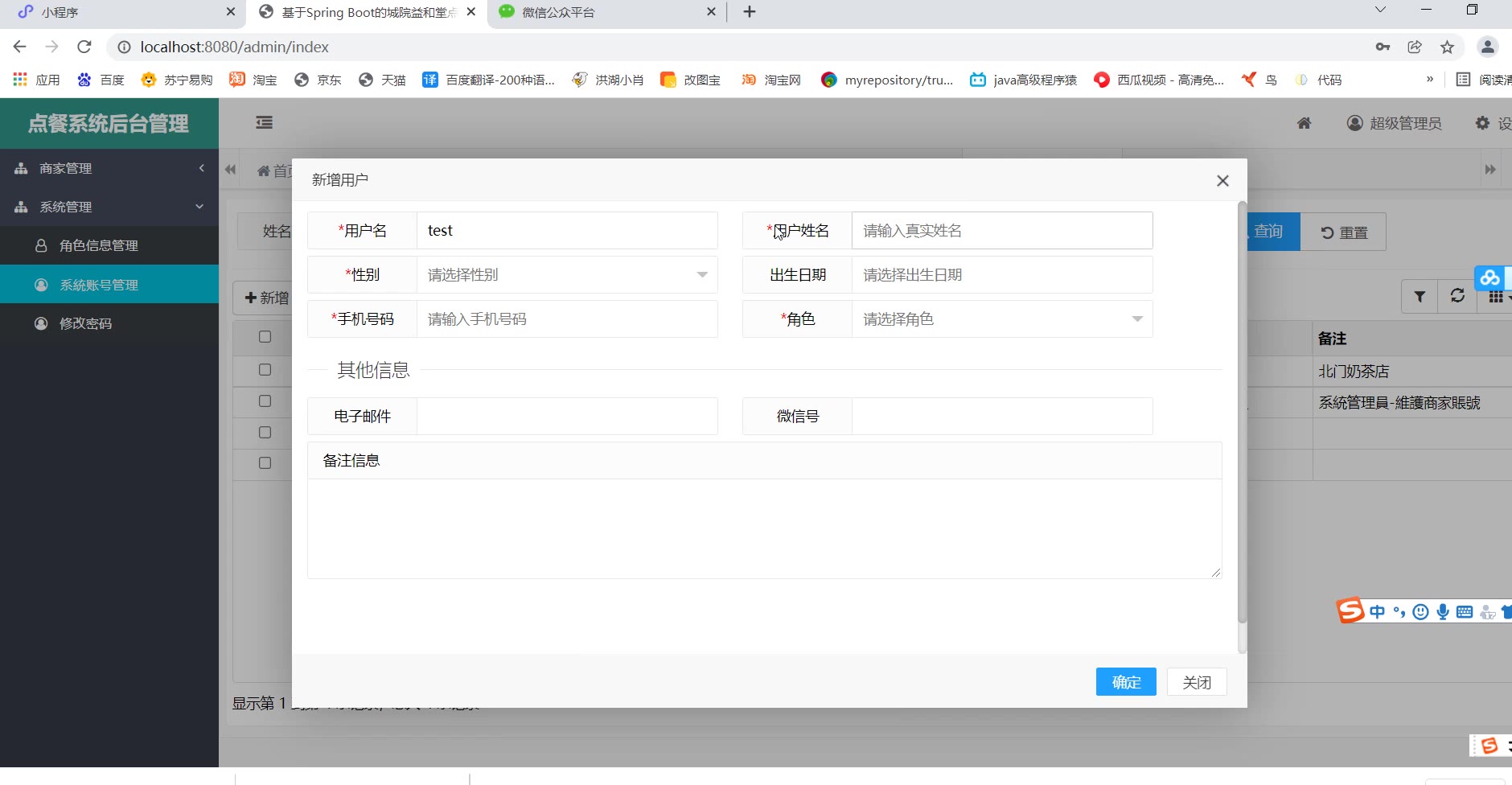Tick the checkbox for the 北门奶茶店 row
The height and width of the screenshot is (785, 1512).
(265, 370)
